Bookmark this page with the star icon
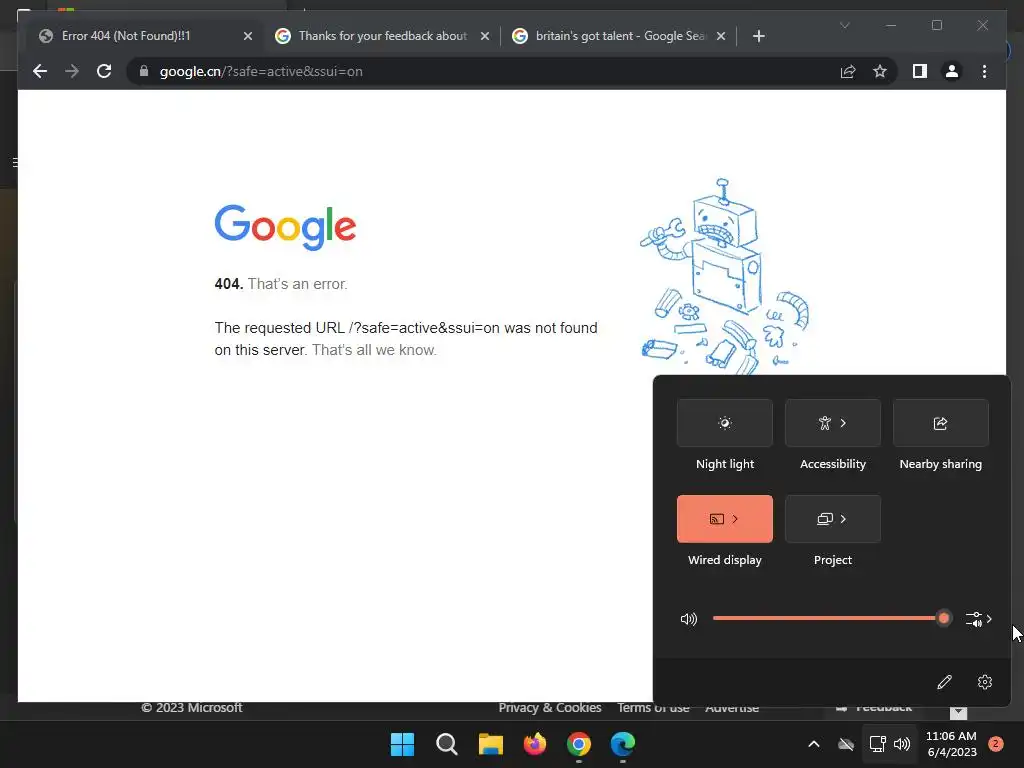This screenshot has height=768, width=1024. tap(880, 71)
